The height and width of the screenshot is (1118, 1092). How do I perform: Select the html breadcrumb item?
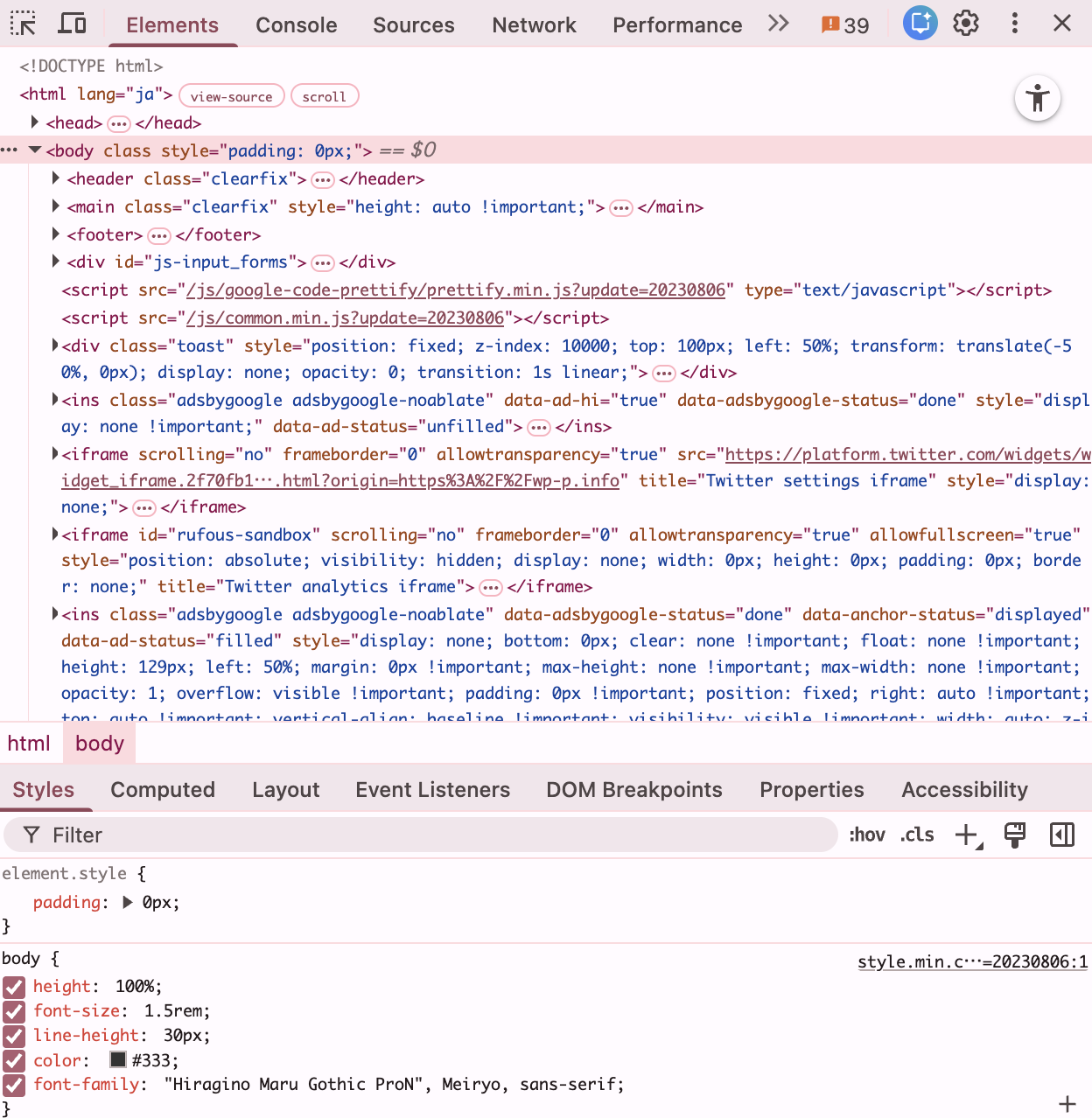[29, 743]
